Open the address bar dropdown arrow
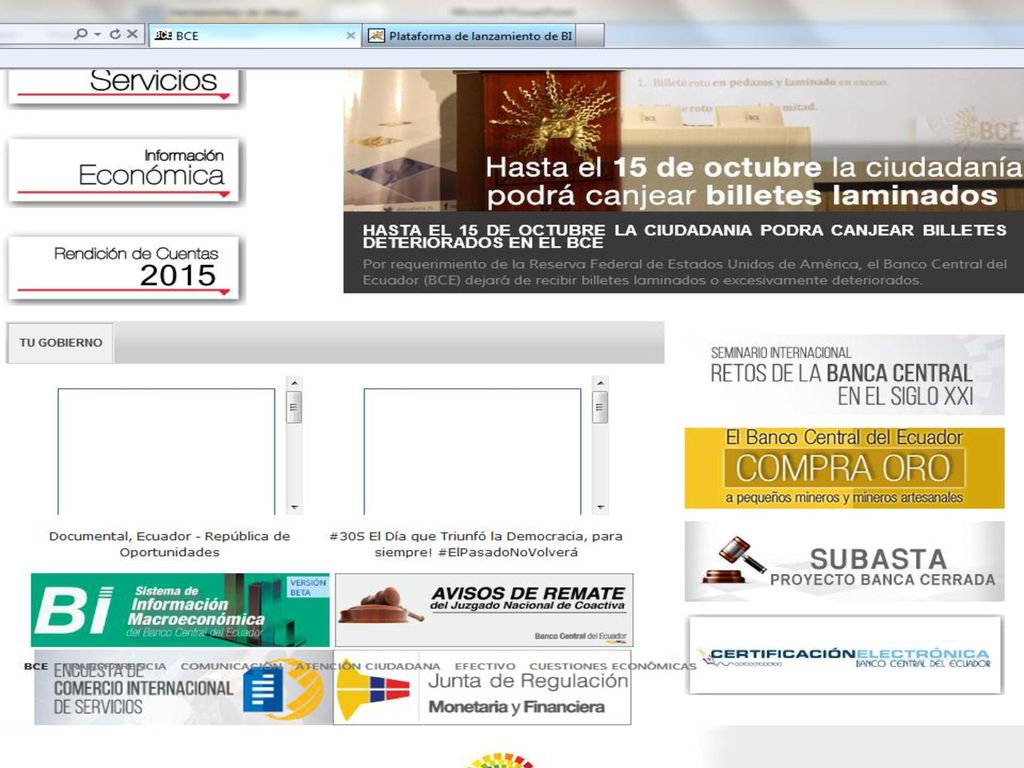Viewport: 1024px width, 768px height. (97, 35)
